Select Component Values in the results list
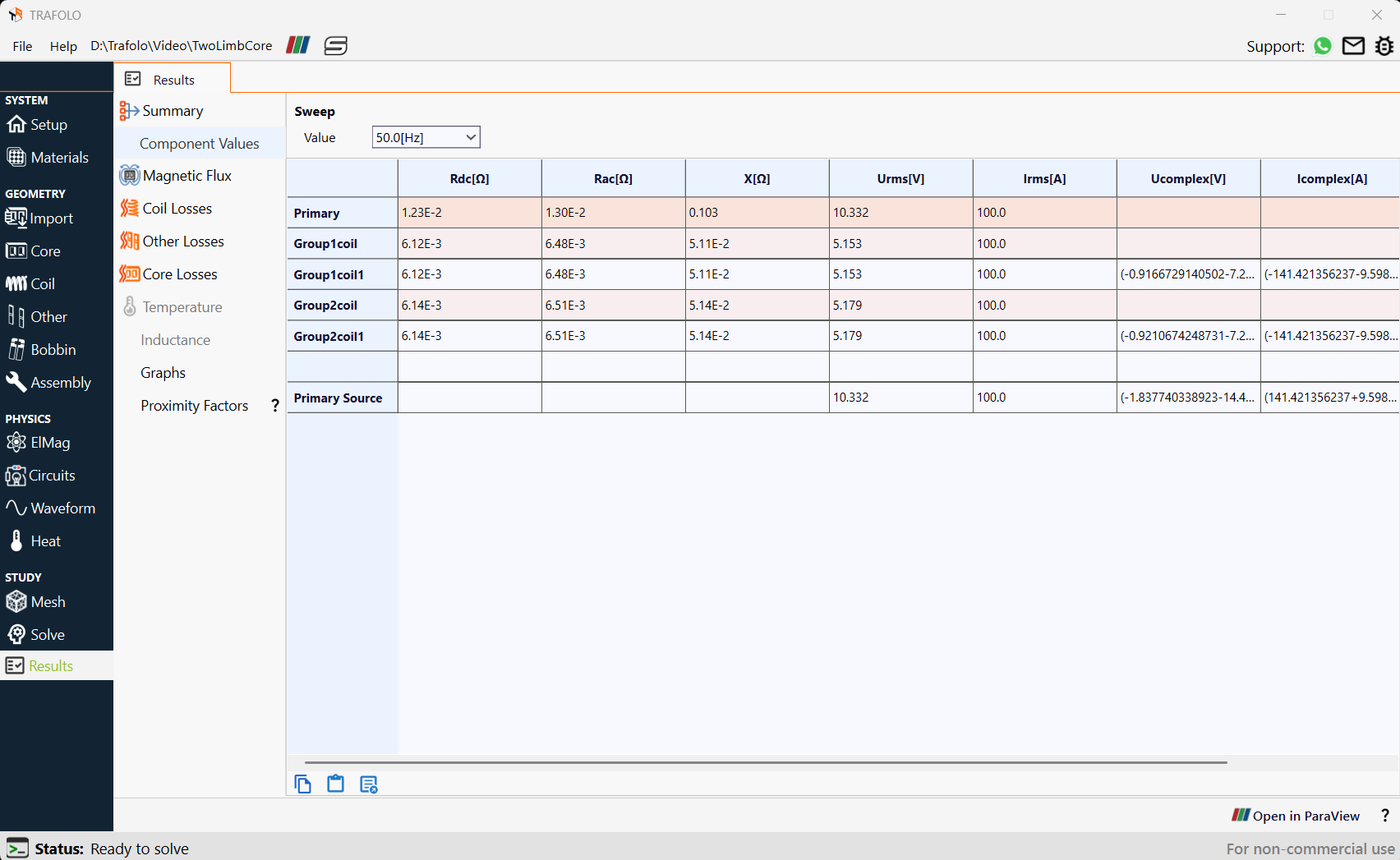1400x860 pixels. click(200, 144)
